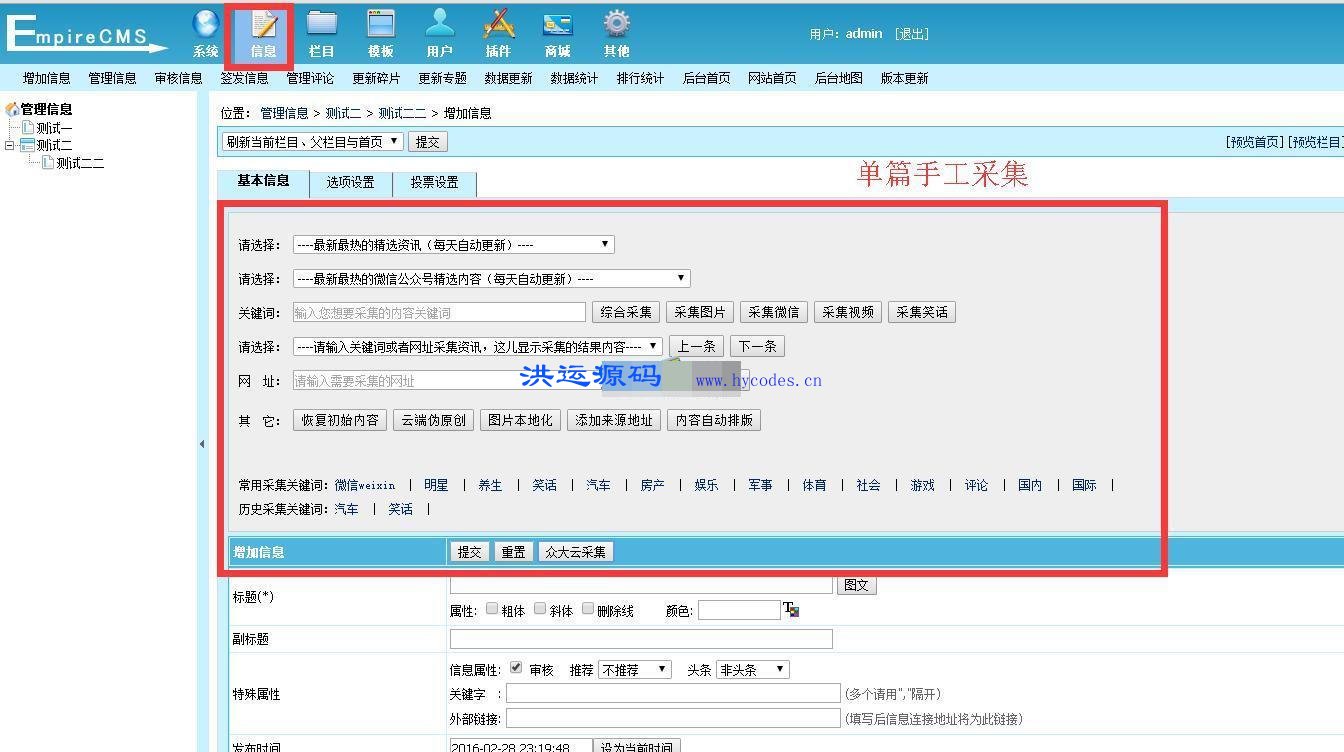Click the 采集视频 button
1344x752 pixels.
pos(848,312)
